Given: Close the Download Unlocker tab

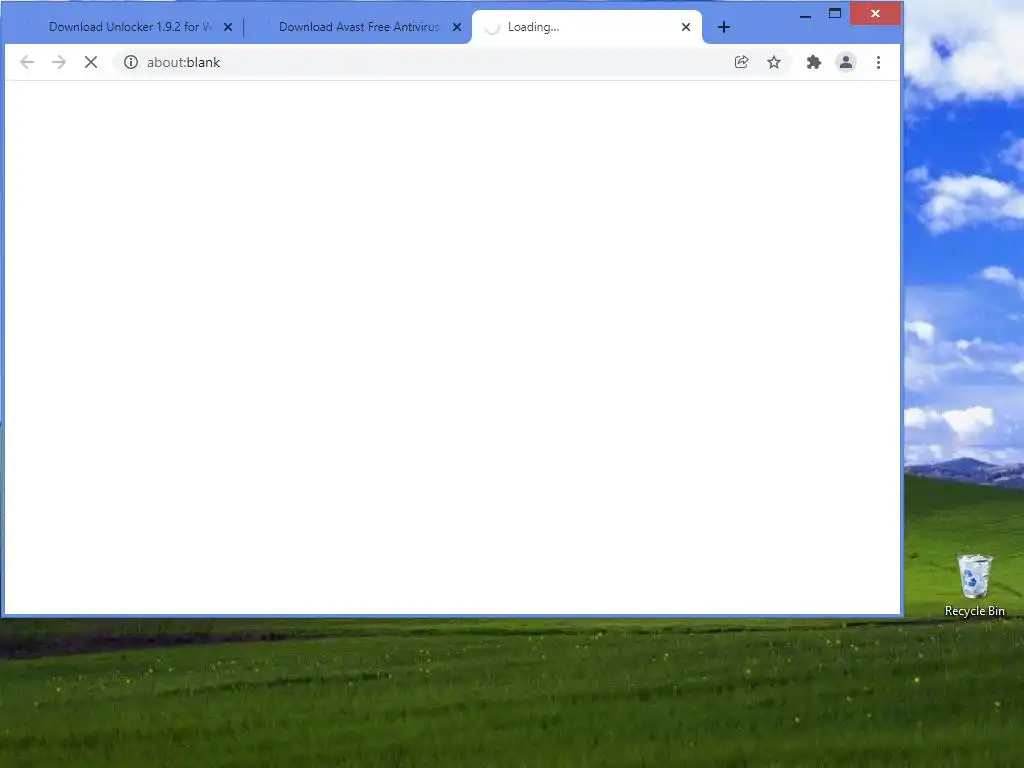Looking at the screenshot, I should (x=228, y=27).
